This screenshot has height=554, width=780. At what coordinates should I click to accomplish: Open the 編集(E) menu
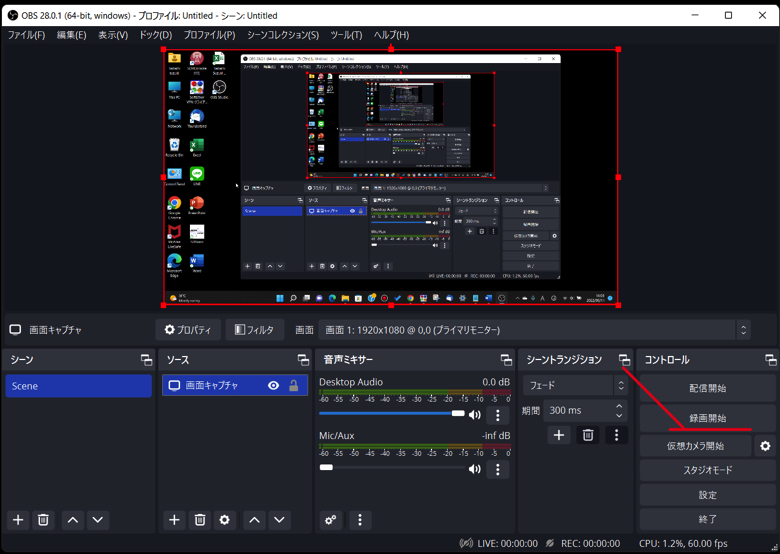(x=72, y=35)
